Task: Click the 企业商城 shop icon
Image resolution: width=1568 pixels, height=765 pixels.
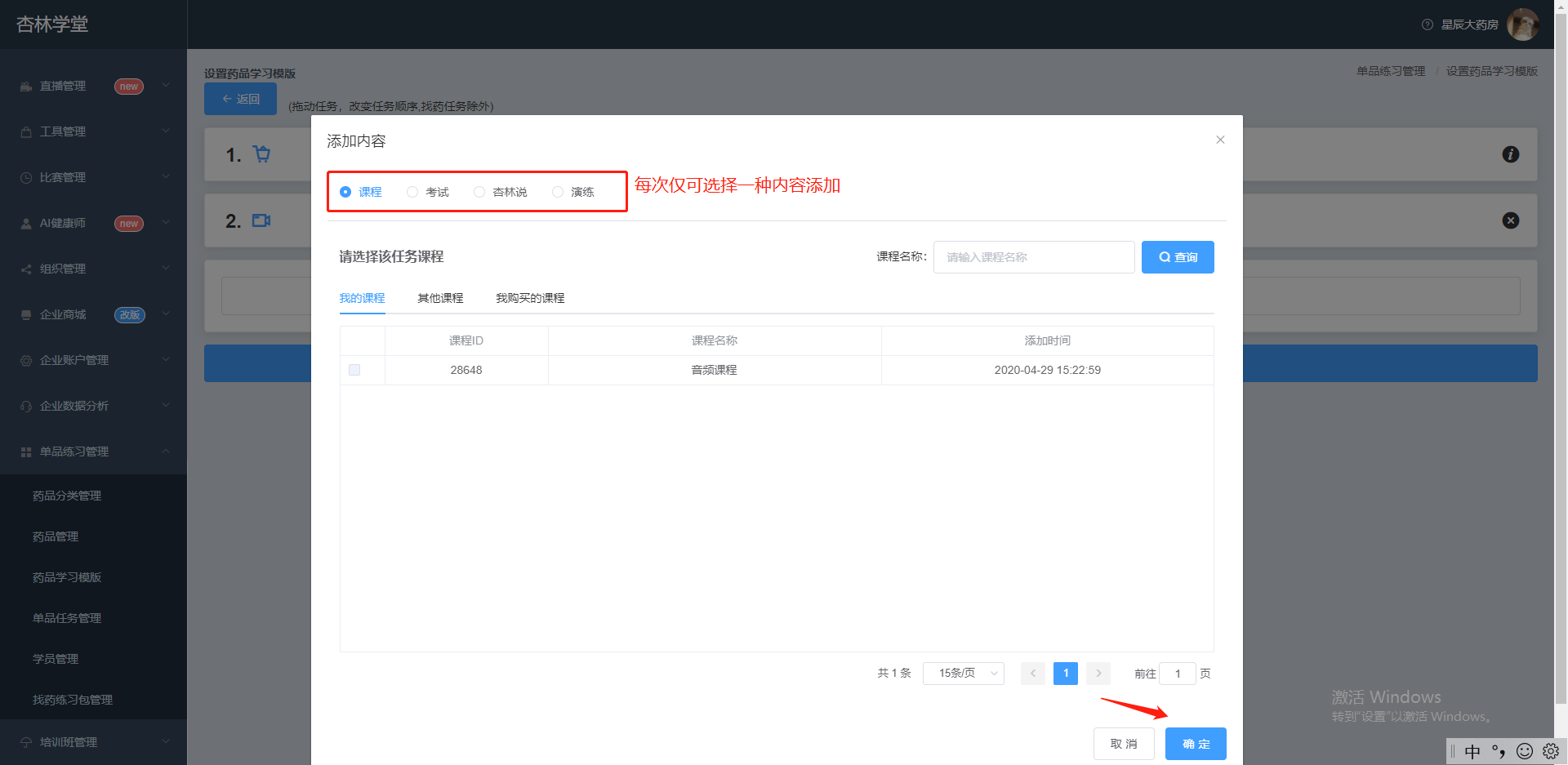Action: [x=26, y=315]
